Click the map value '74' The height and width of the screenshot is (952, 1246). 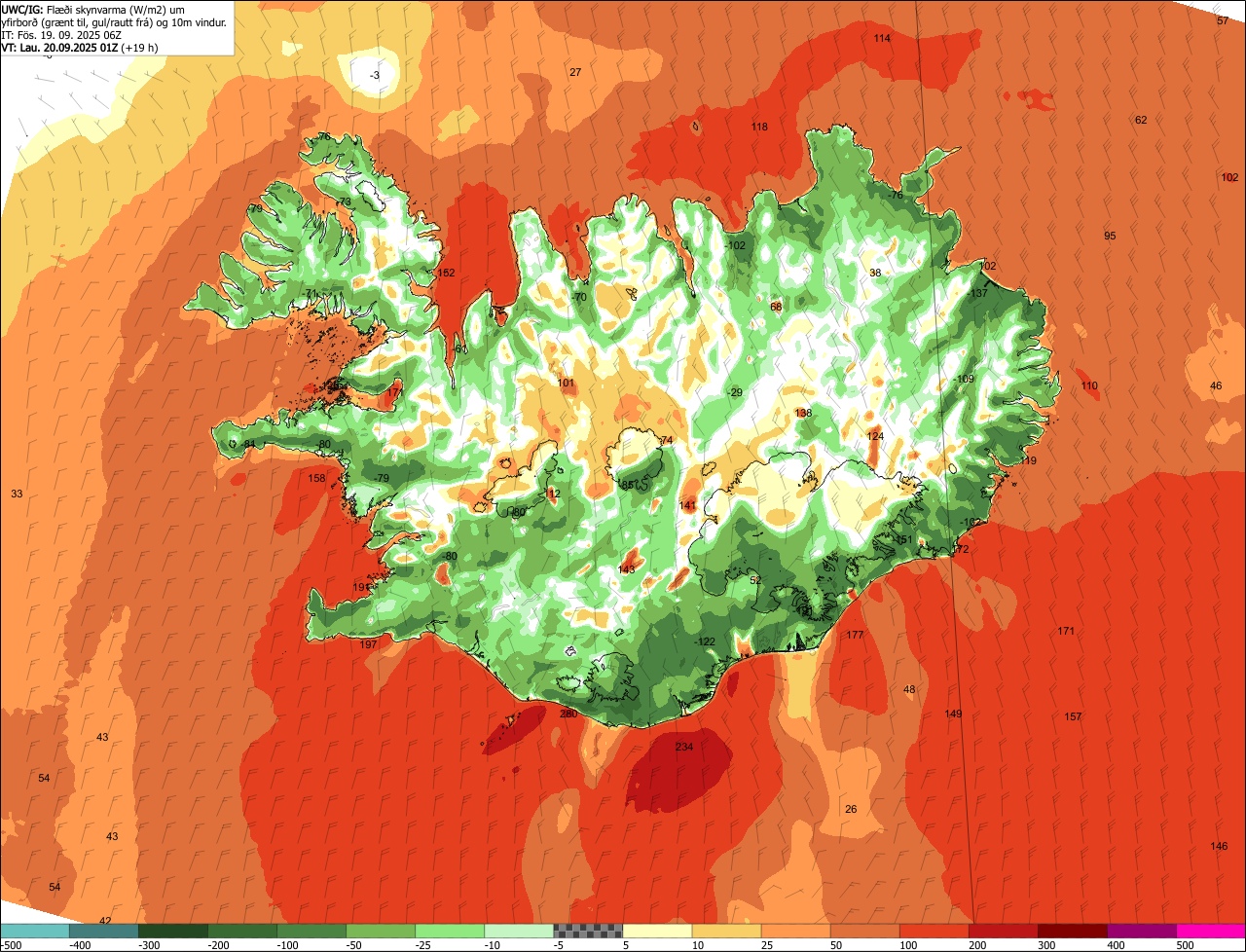[667, 440]
